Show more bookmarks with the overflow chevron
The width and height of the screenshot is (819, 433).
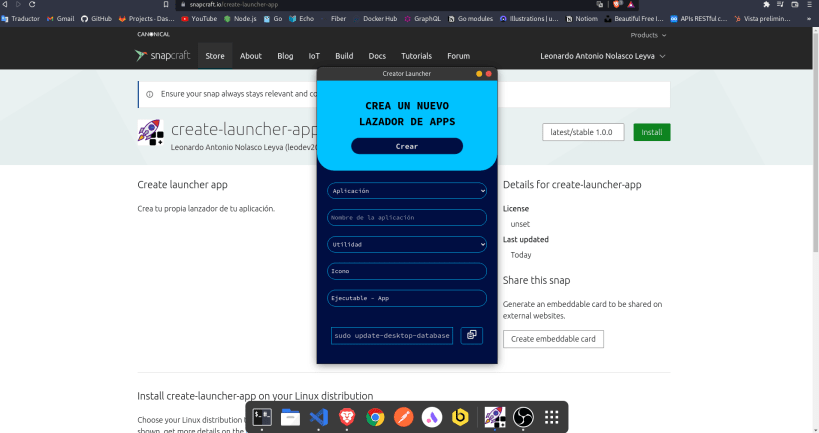click(810, 19)
